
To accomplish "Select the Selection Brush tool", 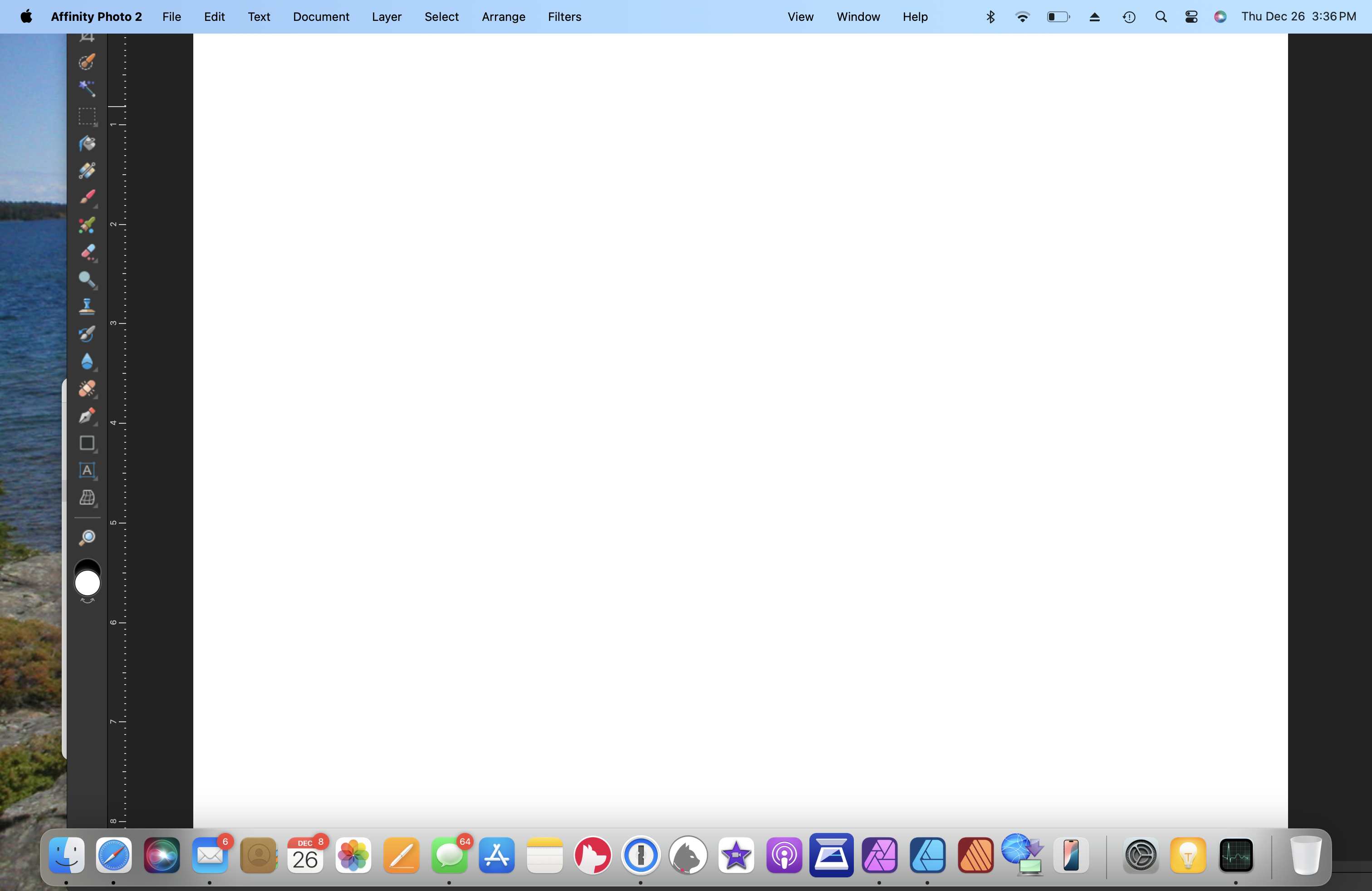I will (87, 62).
